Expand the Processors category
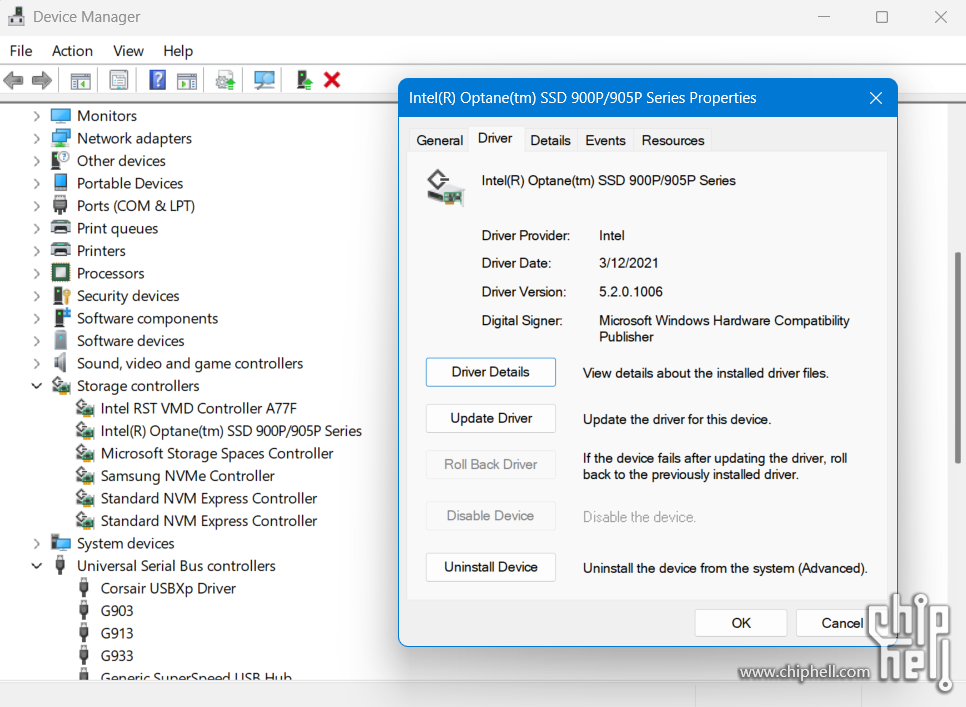966x707 pixels. pyautogui.click(x=37, y=273)
